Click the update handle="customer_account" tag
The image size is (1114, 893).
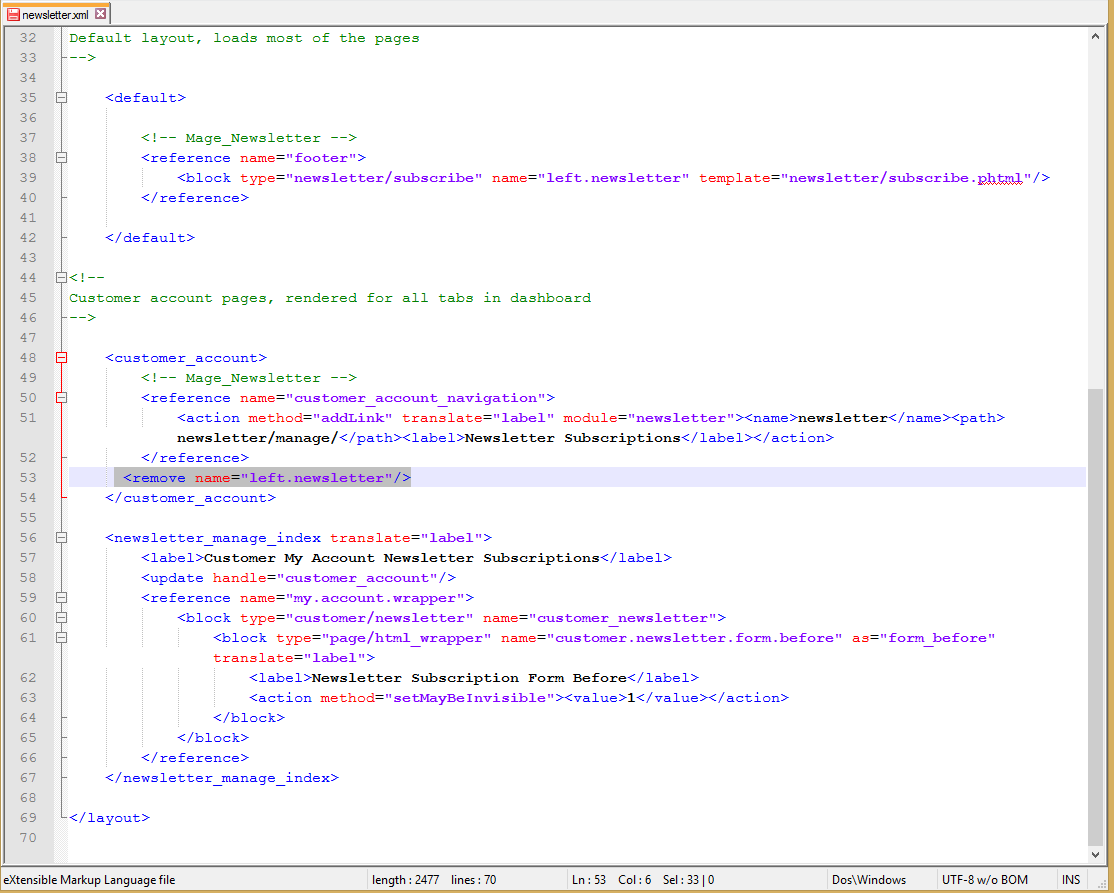[298, 578]
